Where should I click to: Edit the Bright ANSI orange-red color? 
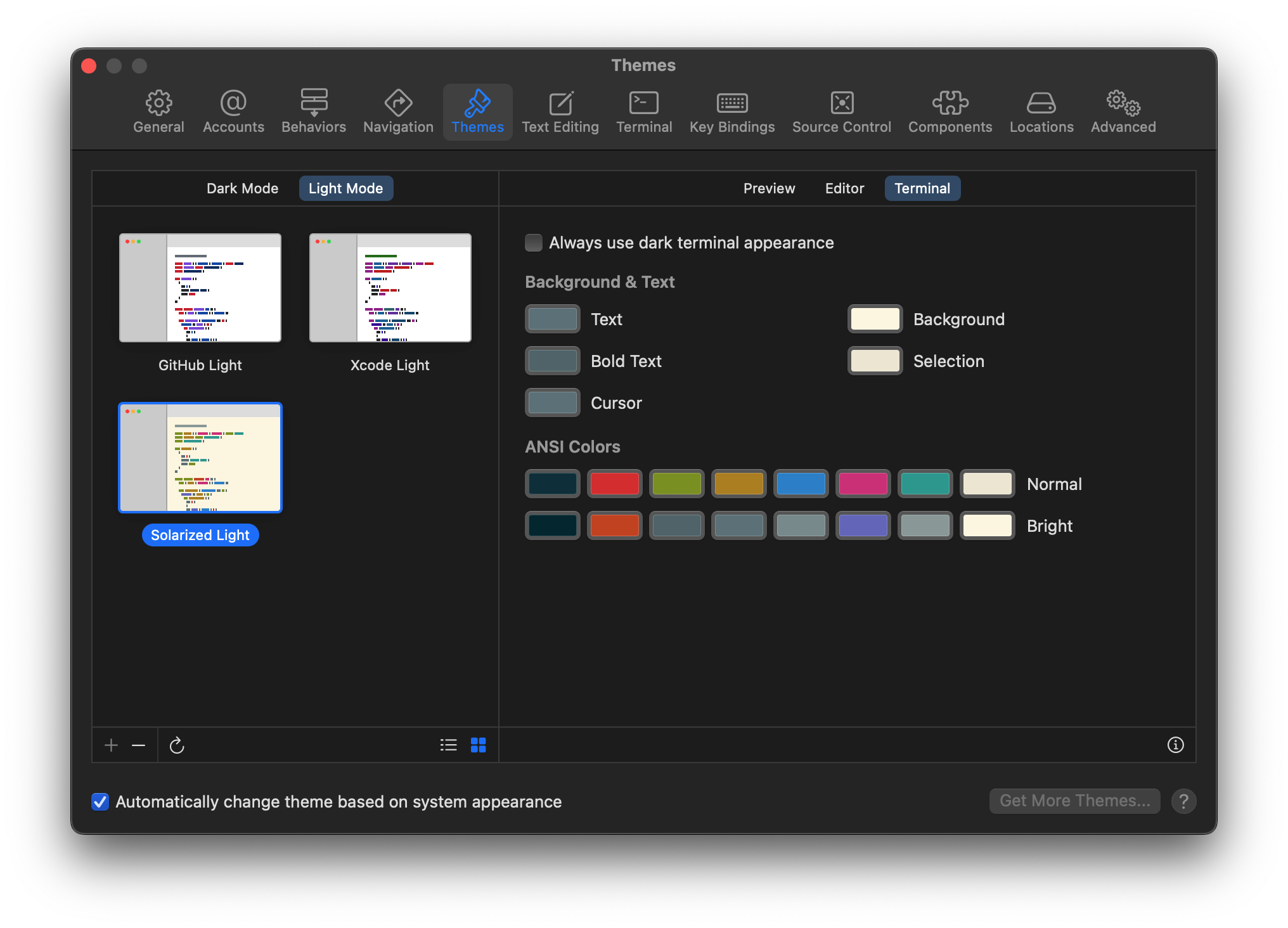614,525
